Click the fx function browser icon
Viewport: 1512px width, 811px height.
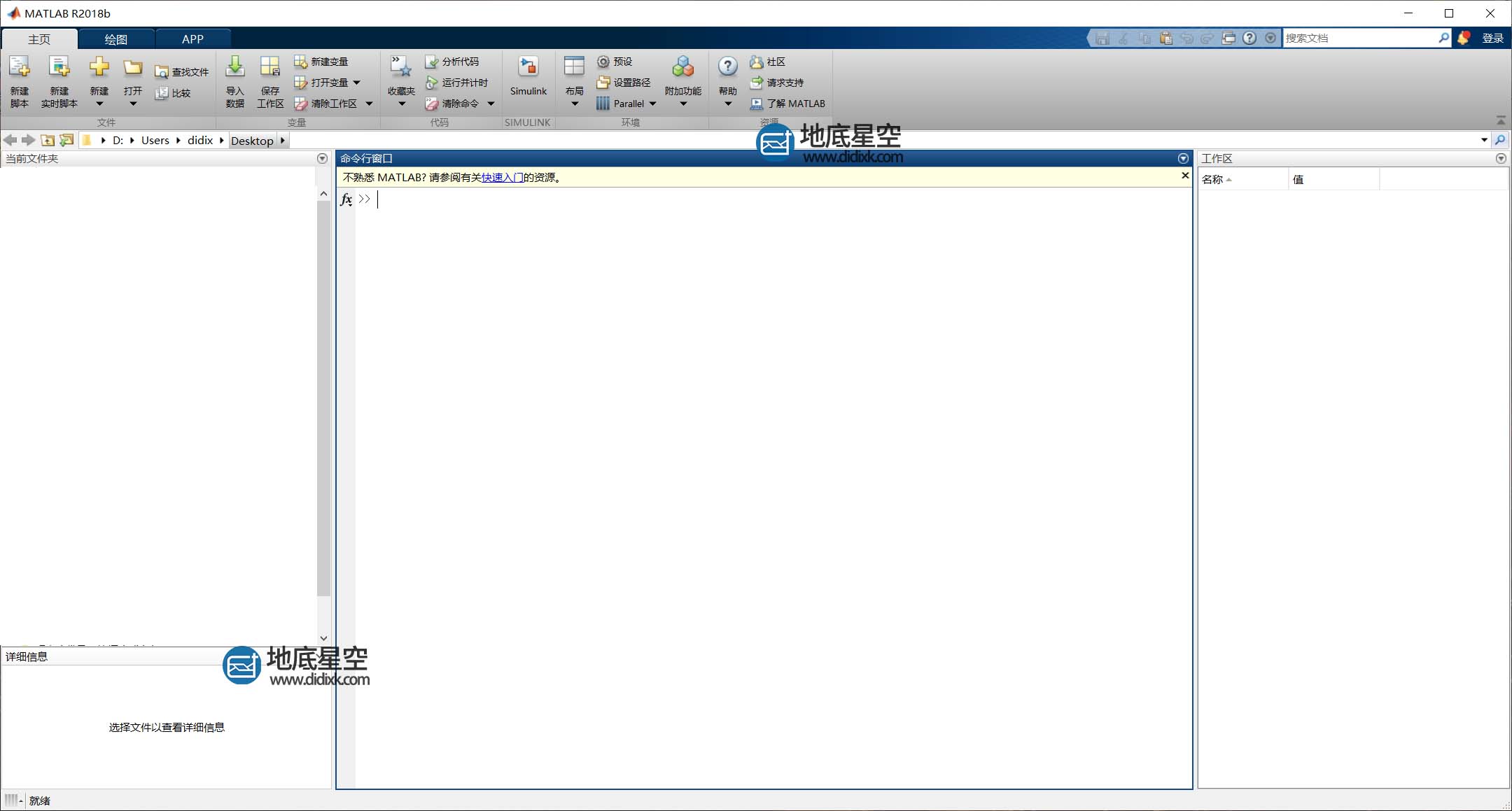[x=346, y=199]
